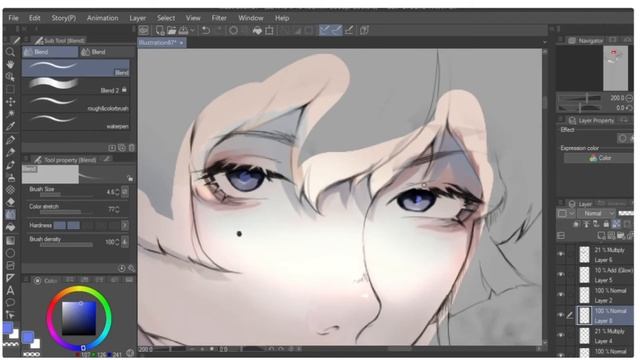The height and width of the screenshot is (360, 640).
Task: Select the first Blend sub tool group tab
Action: [50, 52]
